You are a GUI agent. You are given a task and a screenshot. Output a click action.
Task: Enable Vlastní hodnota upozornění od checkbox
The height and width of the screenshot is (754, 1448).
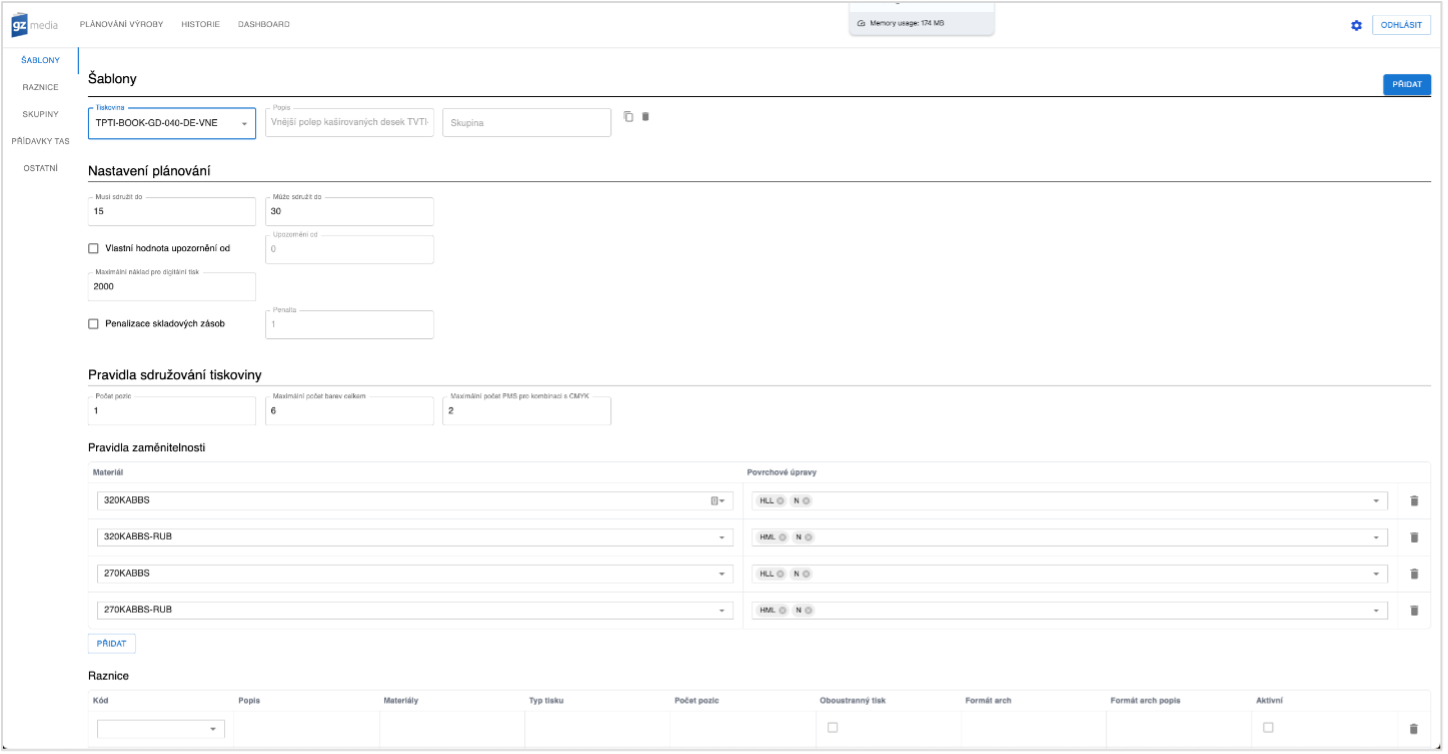pos(94,248)
